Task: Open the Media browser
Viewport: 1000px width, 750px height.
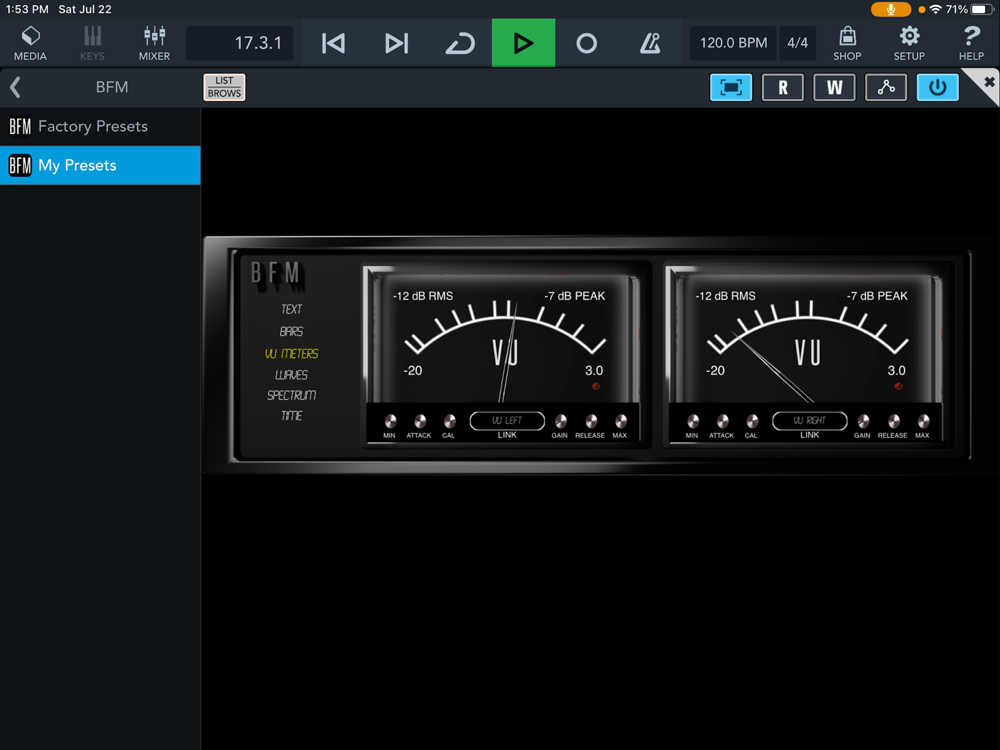Action: [30, 43]
